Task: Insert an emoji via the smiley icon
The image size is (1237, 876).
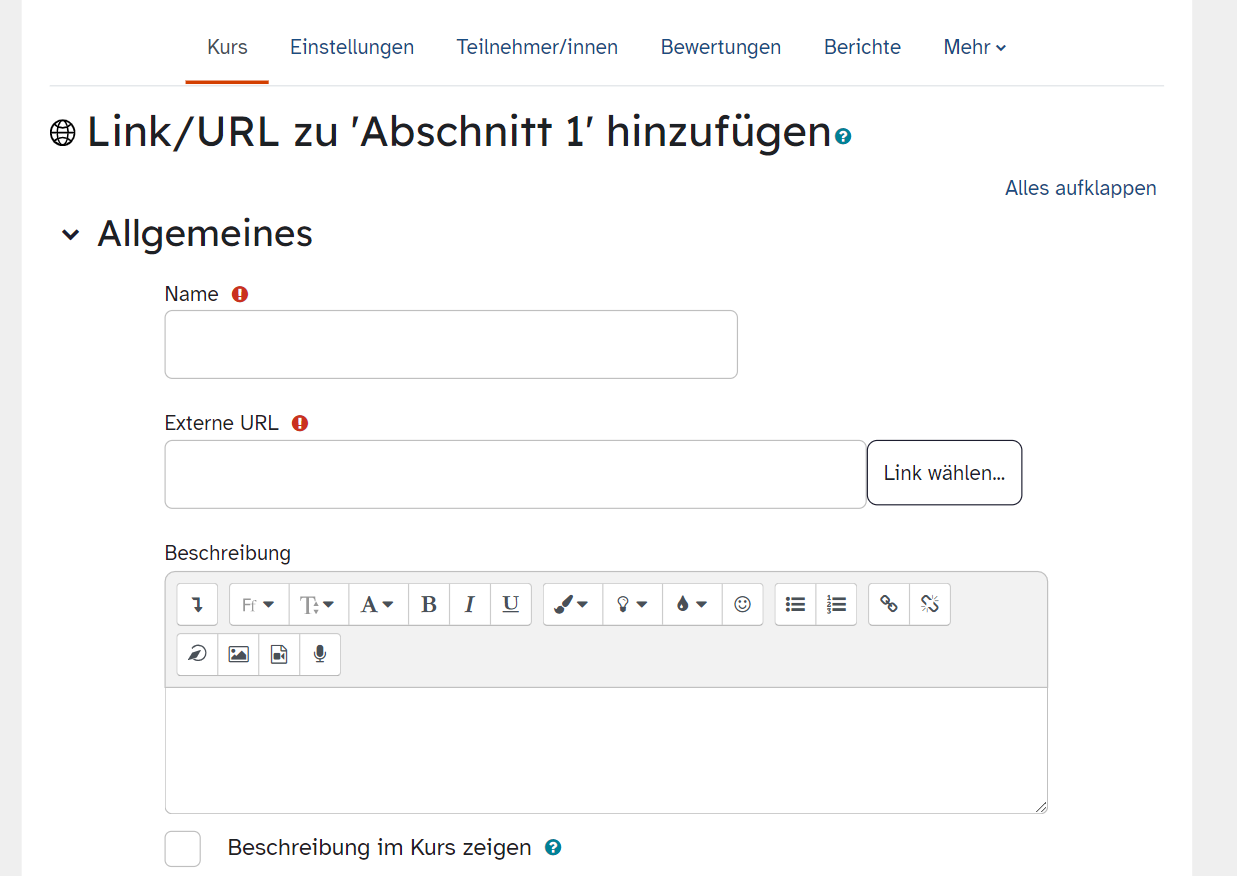Action: pyautogui.click(x=742, y=605)
